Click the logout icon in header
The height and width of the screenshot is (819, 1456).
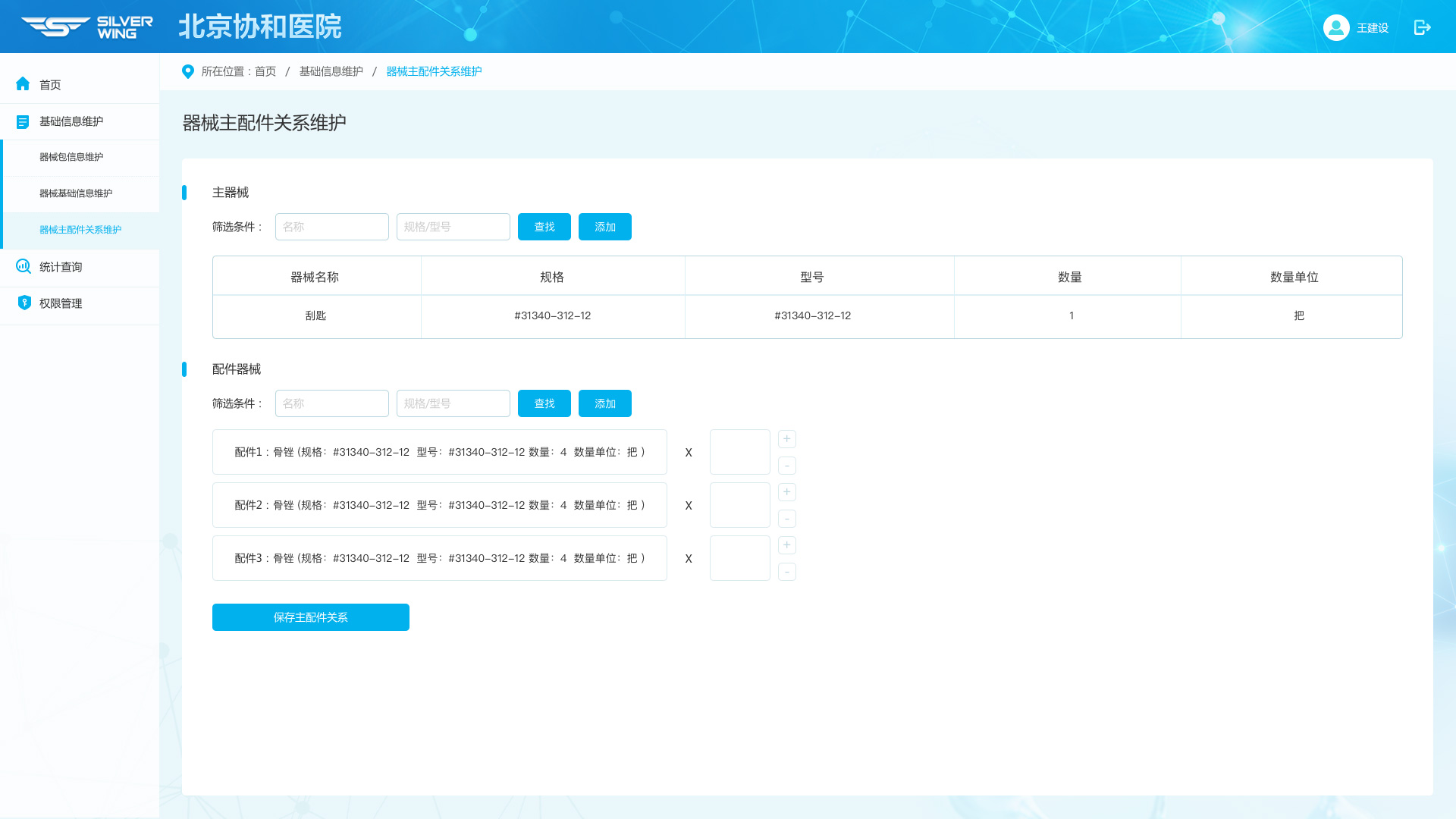[x=1422, y=27]
